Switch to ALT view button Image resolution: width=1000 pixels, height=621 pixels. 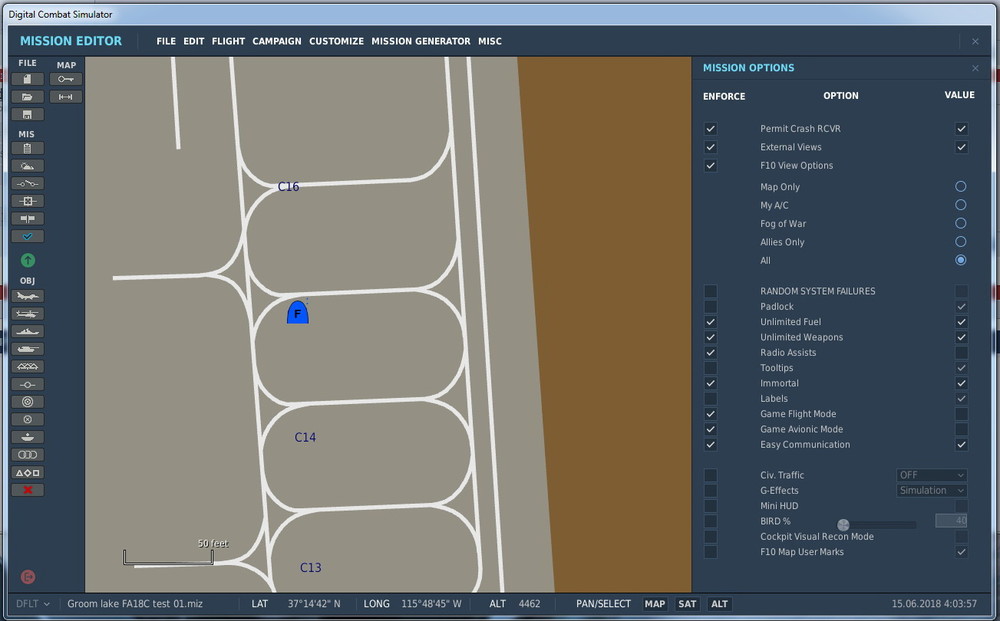[x=719, y=604]
